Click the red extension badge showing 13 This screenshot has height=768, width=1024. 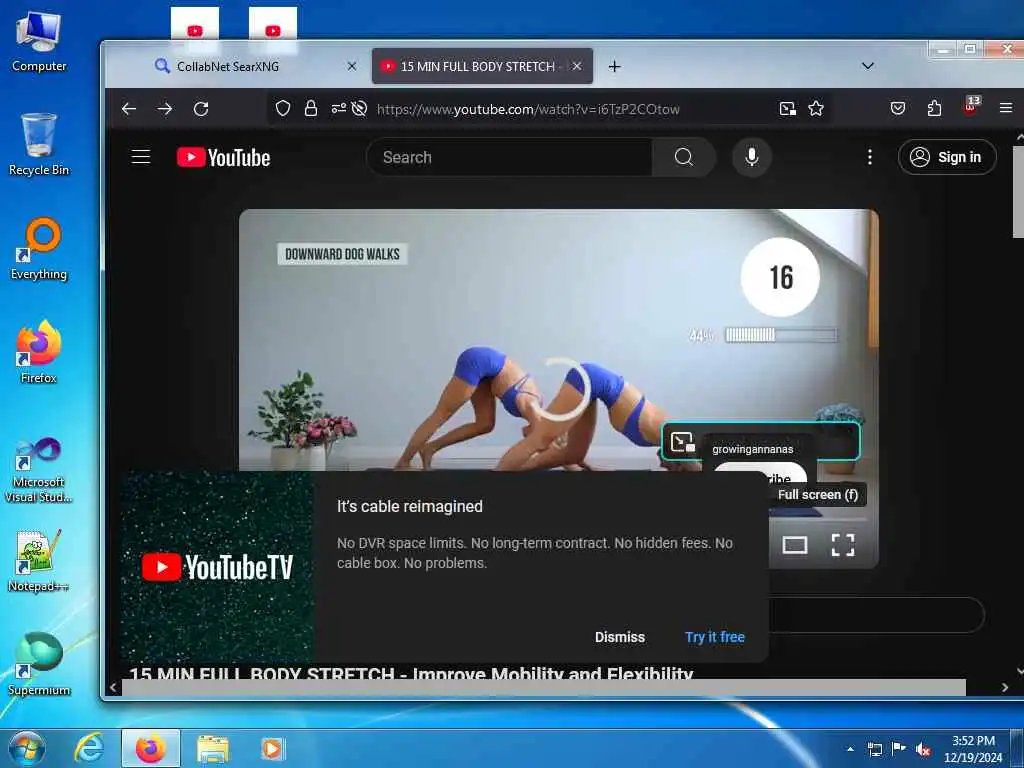(x=970, y=106)
